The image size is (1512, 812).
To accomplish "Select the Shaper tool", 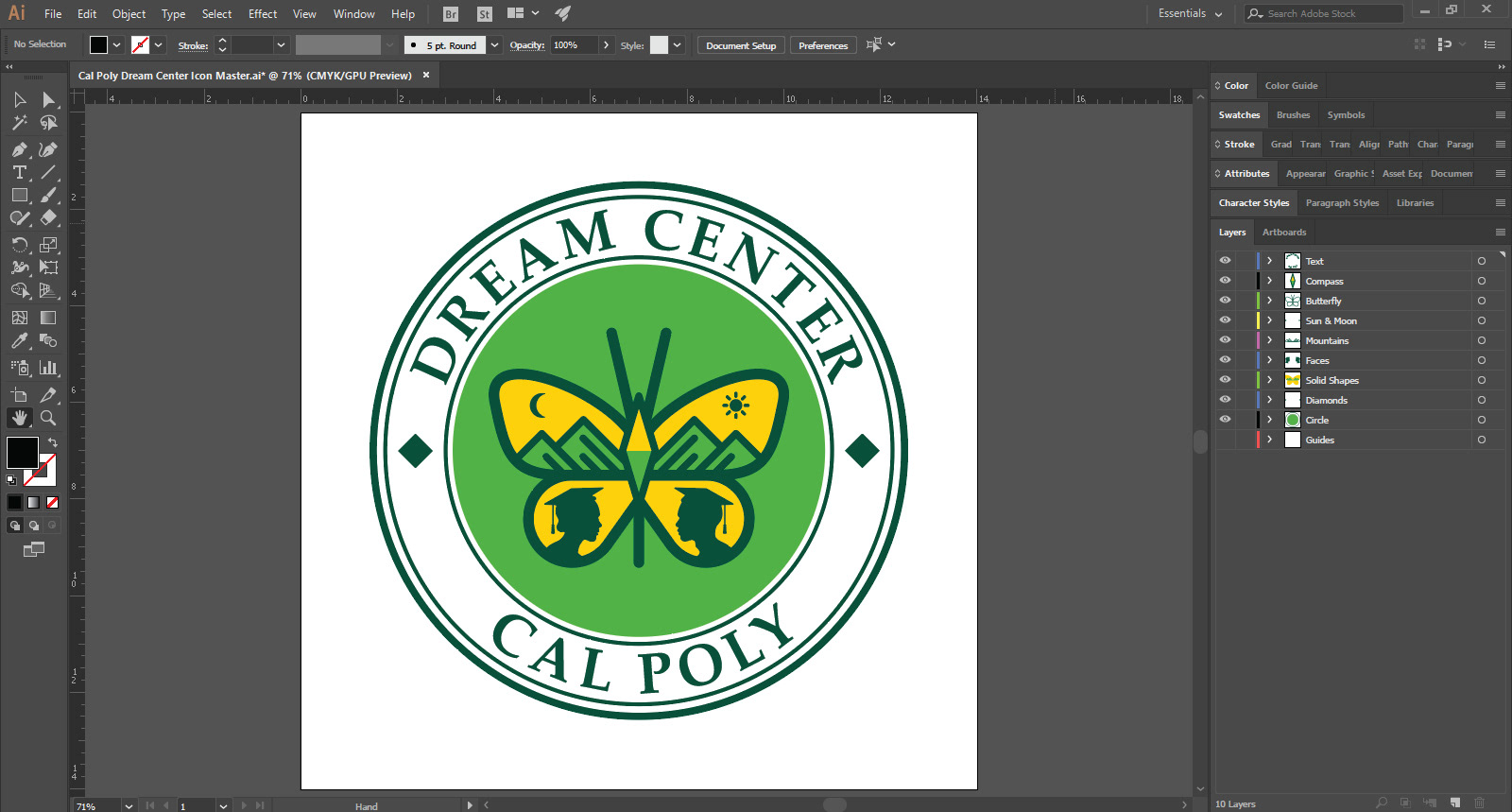I will (x=20, y=217).
